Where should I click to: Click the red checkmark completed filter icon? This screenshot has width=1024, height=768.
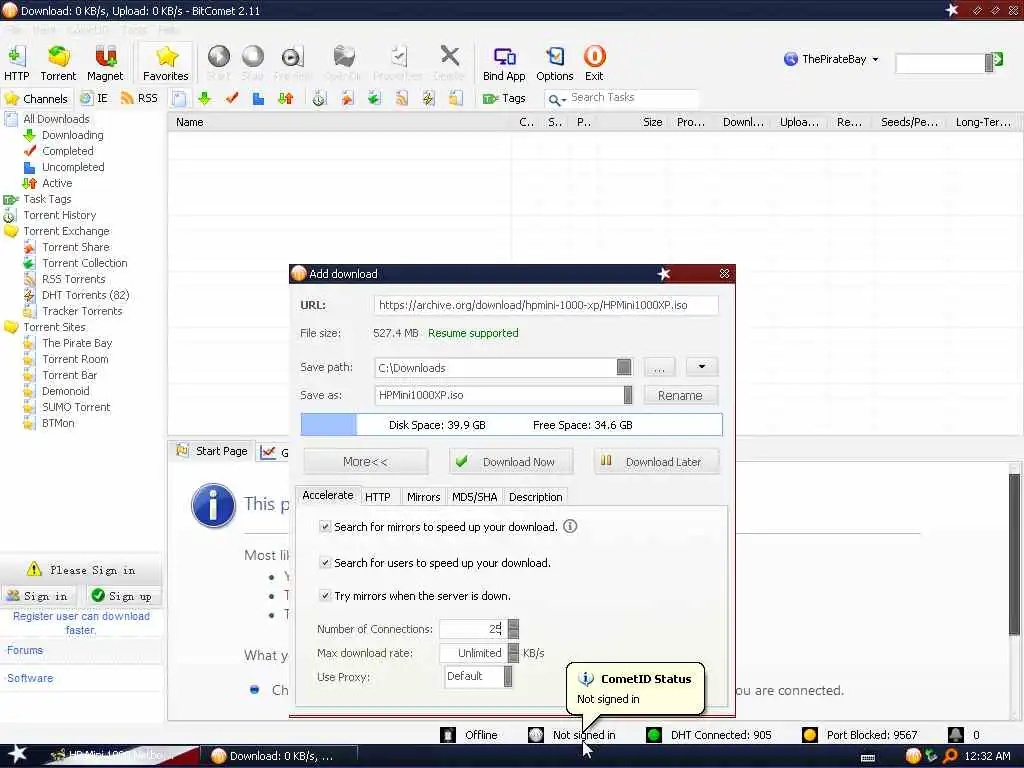coord(232,99)
